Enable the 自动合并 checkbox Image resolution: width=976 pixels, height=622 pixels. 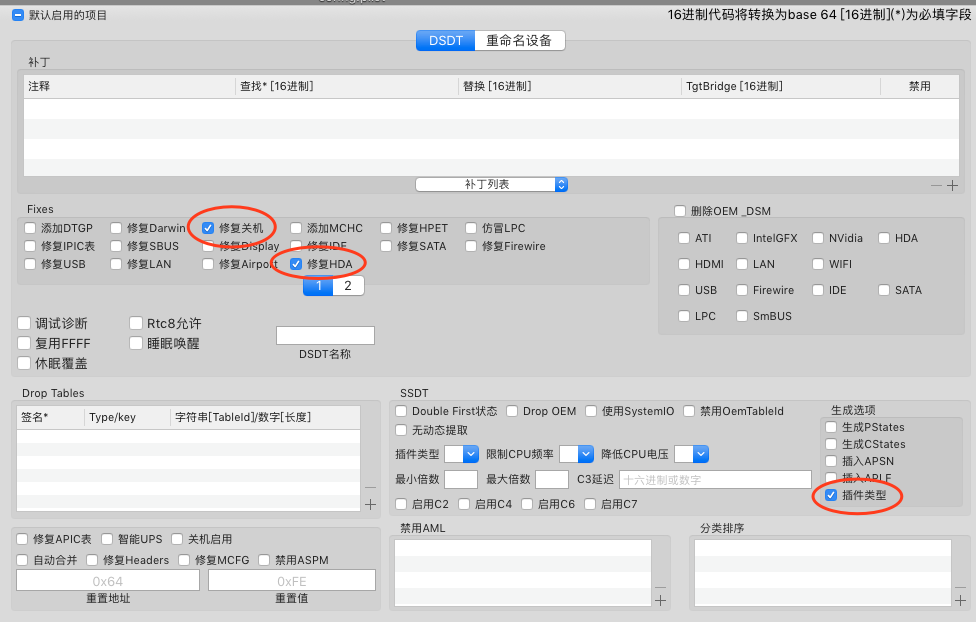pos(22,560)
